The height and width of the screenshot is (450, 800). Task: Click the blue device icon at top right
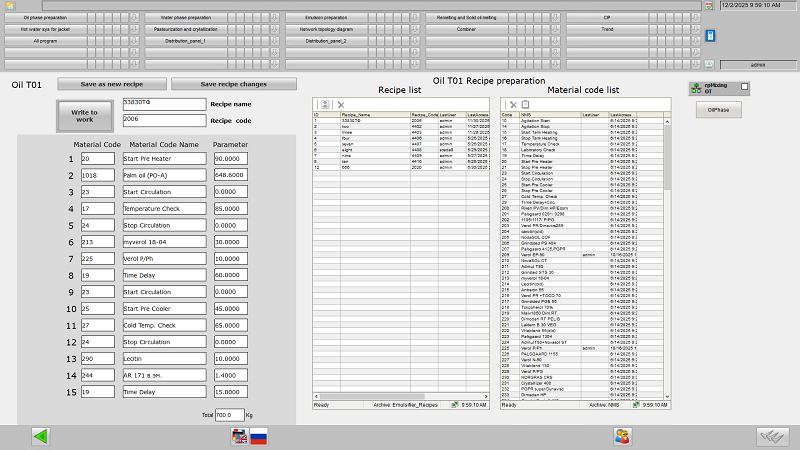coord(710,36)
